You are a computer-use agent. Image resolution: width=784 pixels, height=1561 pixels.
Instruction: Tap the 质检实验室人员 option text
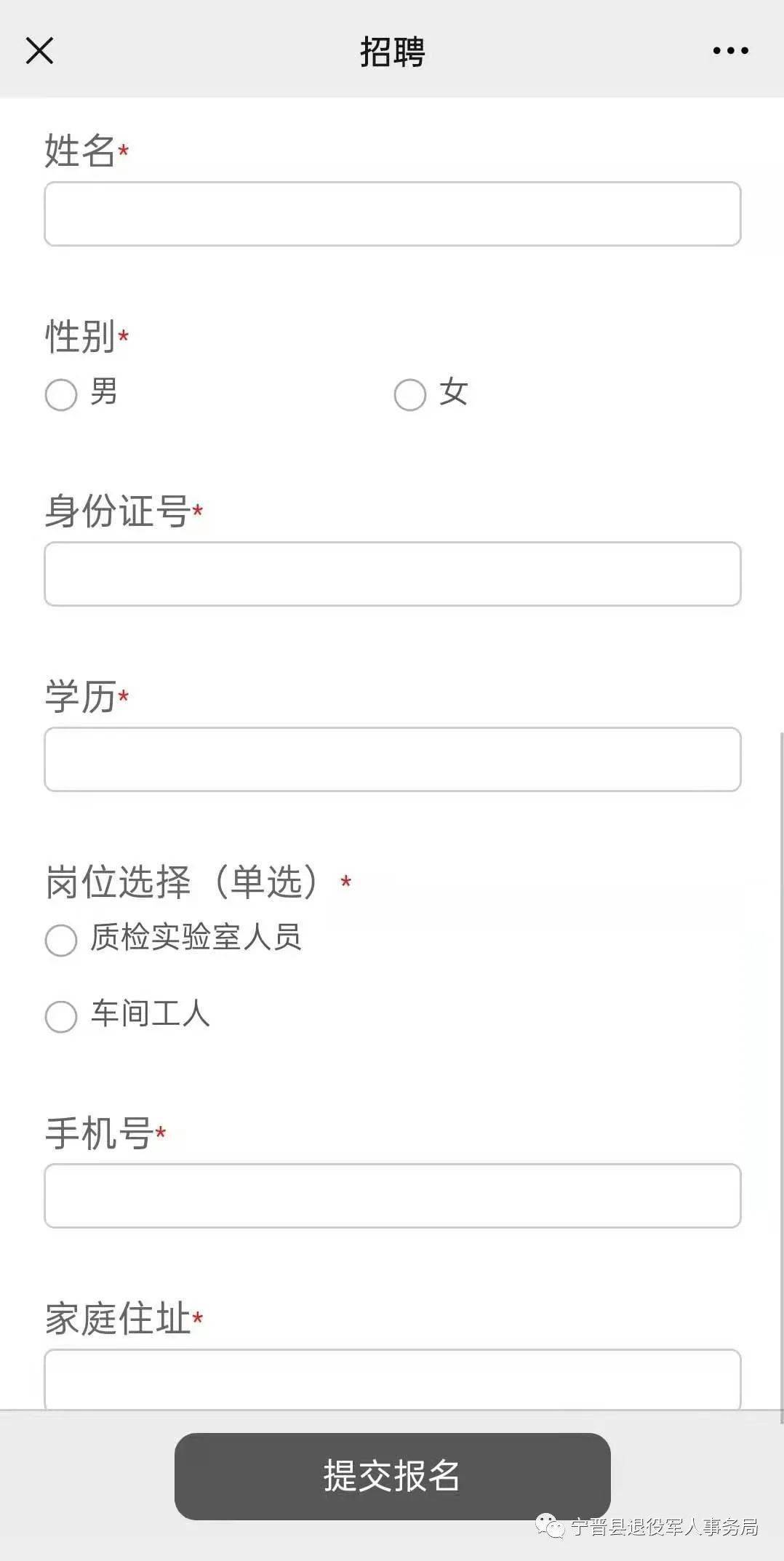[196, 937]
